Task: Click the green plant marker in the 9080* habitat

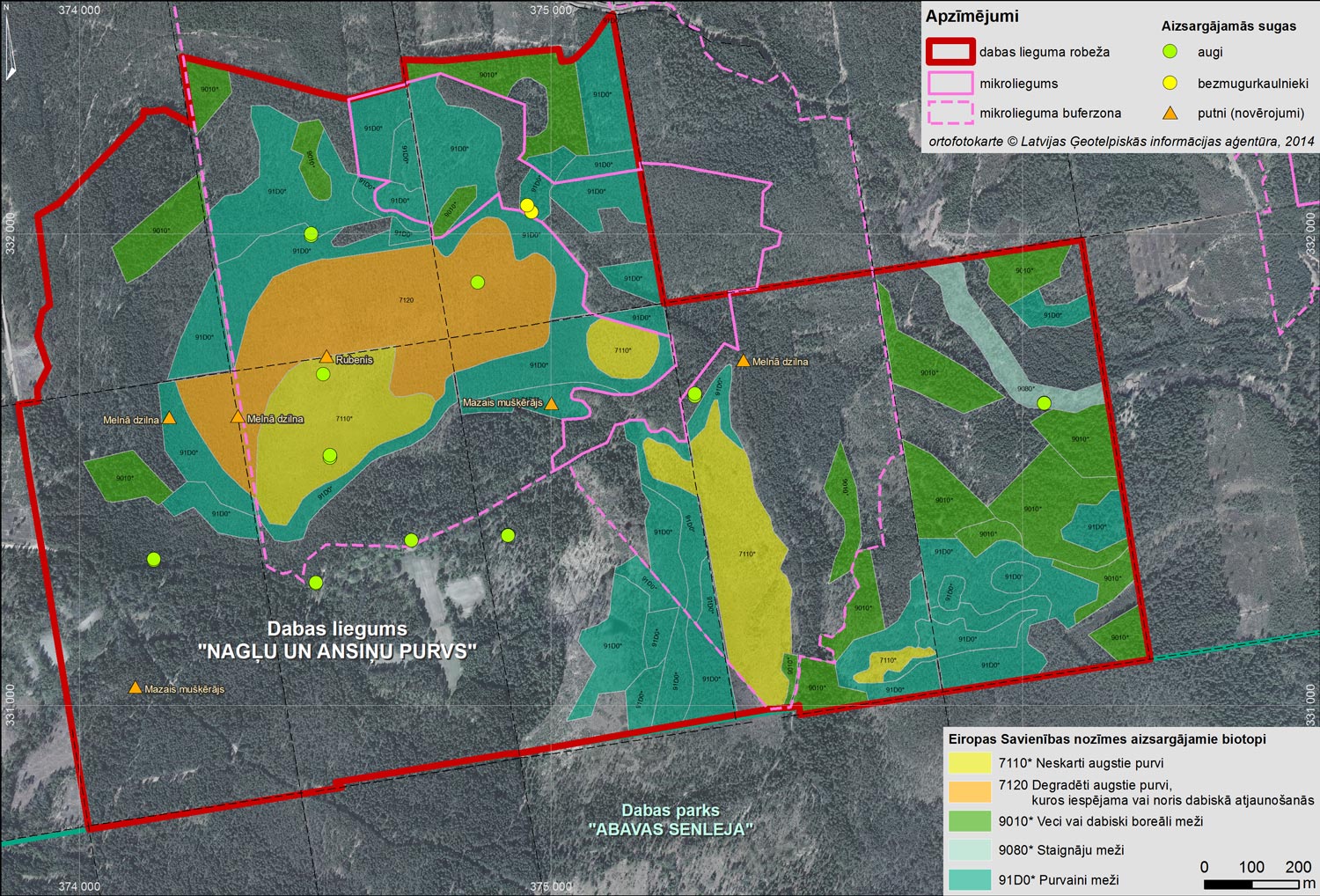Action: click(x=1044, y=403)
